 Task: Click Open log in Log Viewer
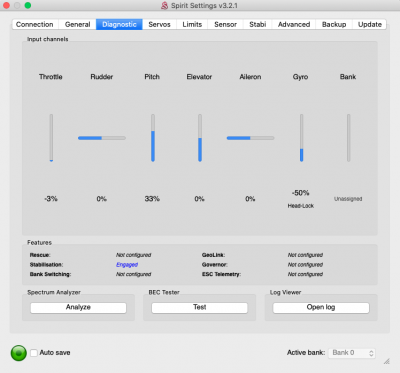tap(321, 307)
